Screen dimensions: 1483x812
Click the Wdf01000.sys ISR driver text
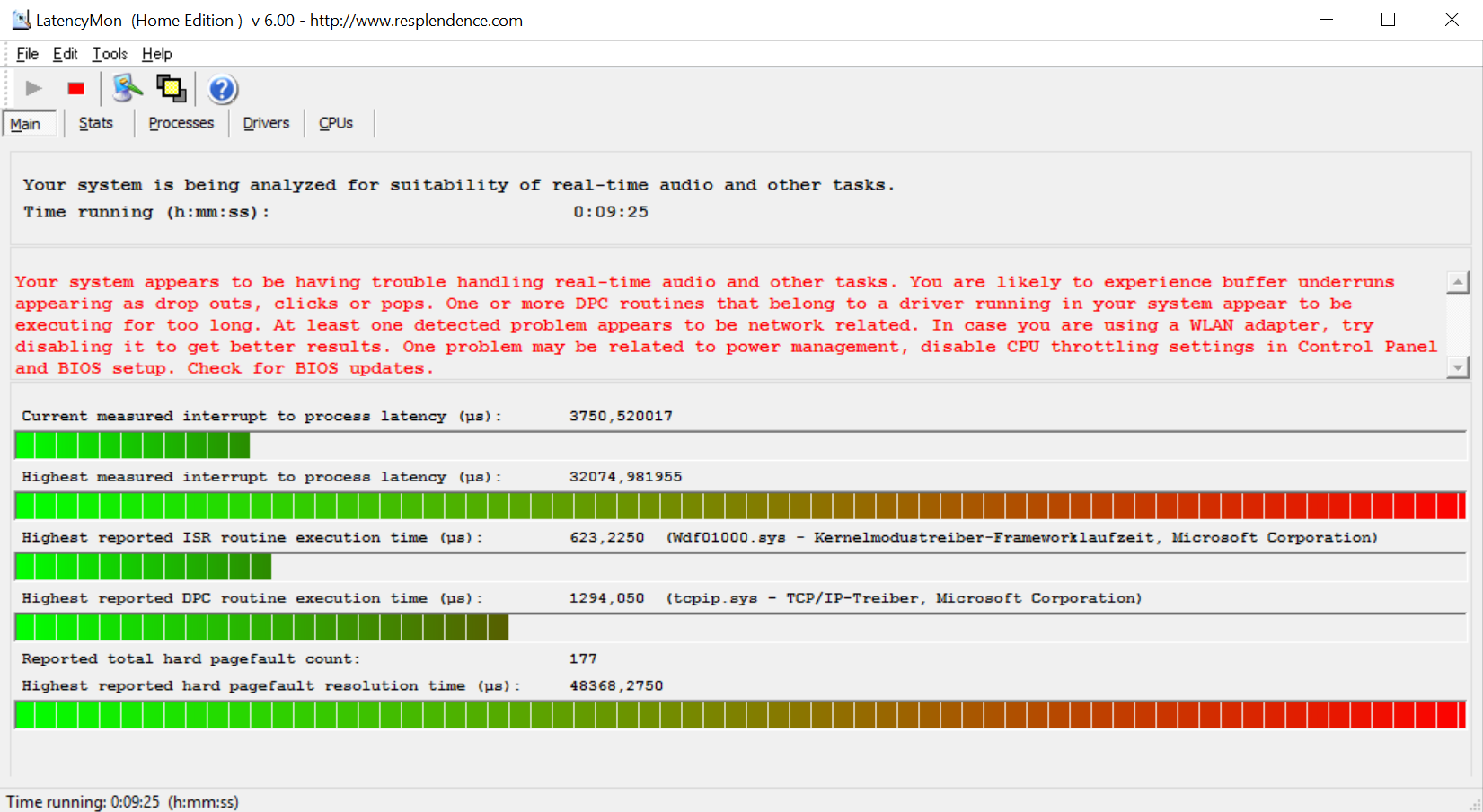click(1021, 537)
